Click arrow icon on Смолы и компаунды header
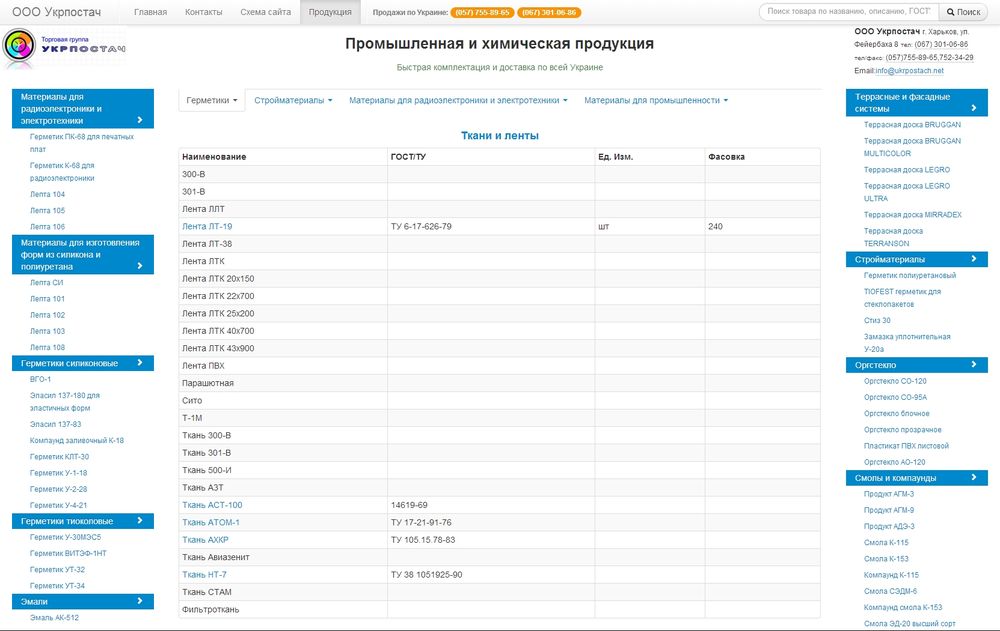 (972, 478)
